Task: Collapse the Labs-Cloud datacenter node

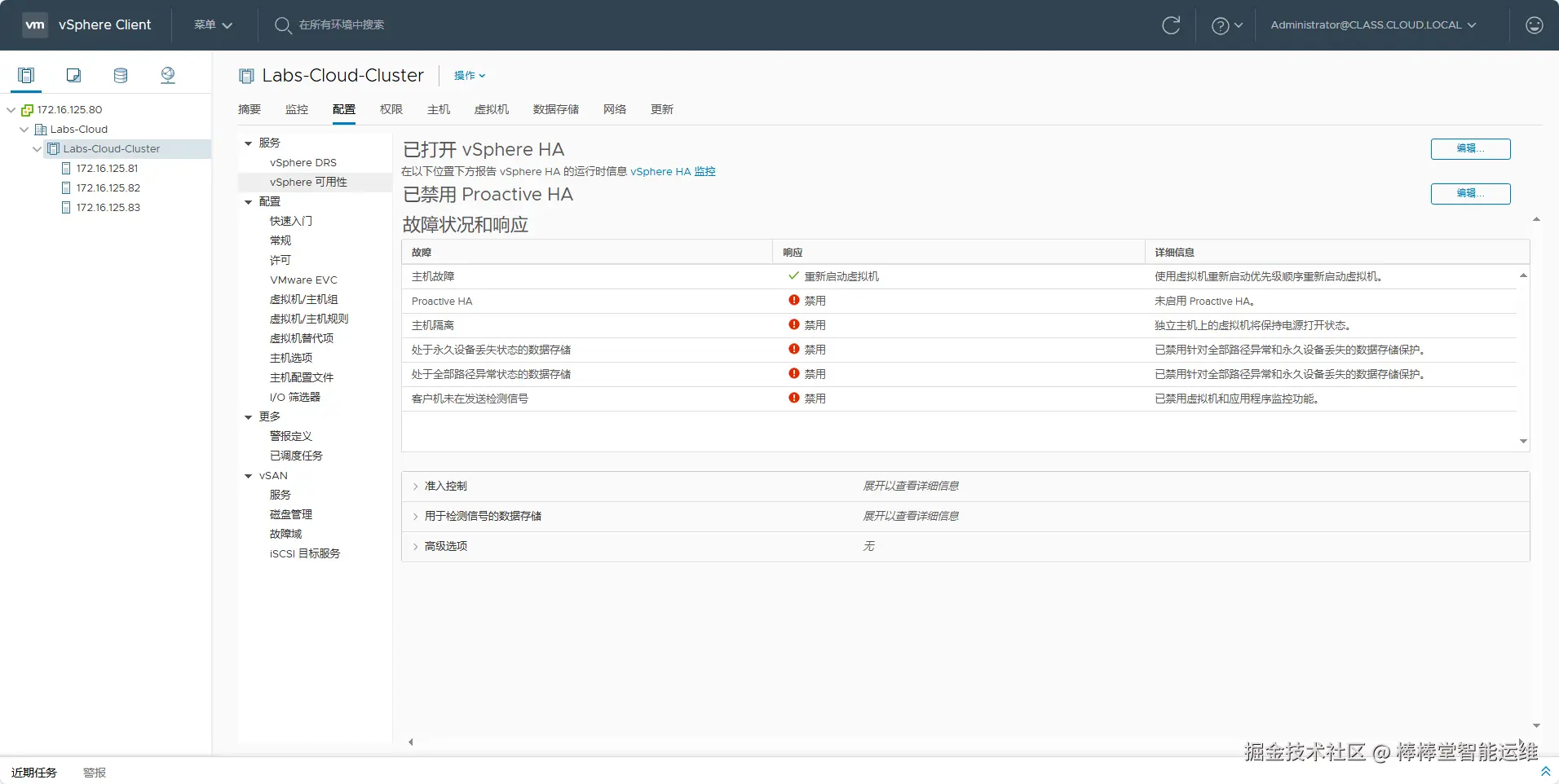Action: tap(24, 130)
